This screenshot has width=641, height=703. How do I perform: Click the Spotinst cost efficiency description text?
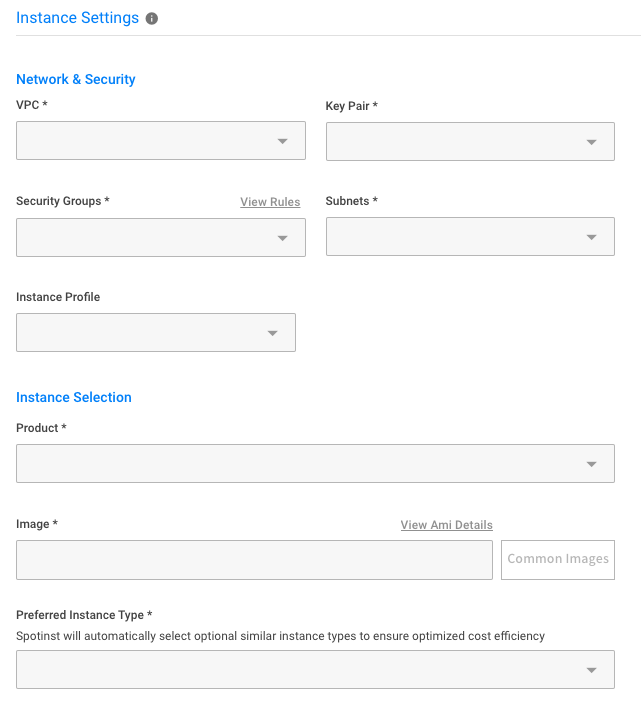point(280,635)
